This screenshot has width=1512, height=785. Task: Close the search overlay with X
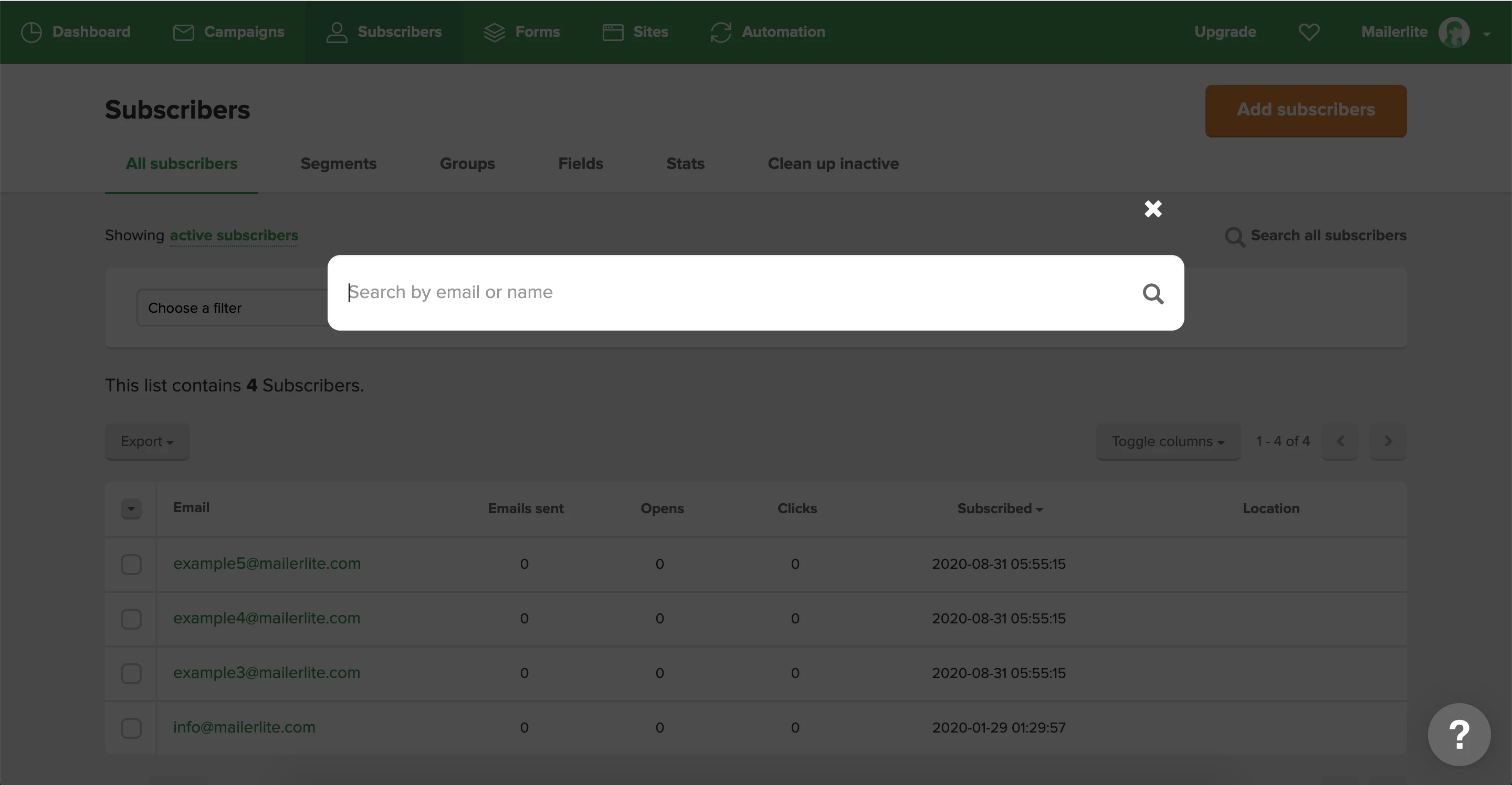[1153, 209]
